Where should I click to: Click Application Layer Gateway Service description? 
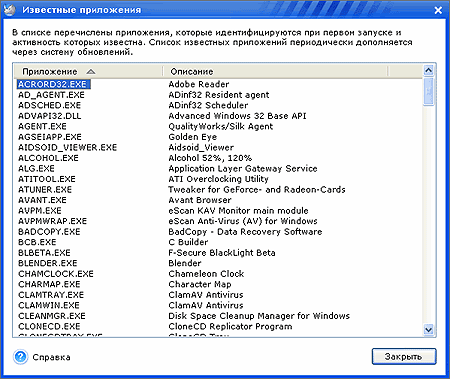pos(243,169)
